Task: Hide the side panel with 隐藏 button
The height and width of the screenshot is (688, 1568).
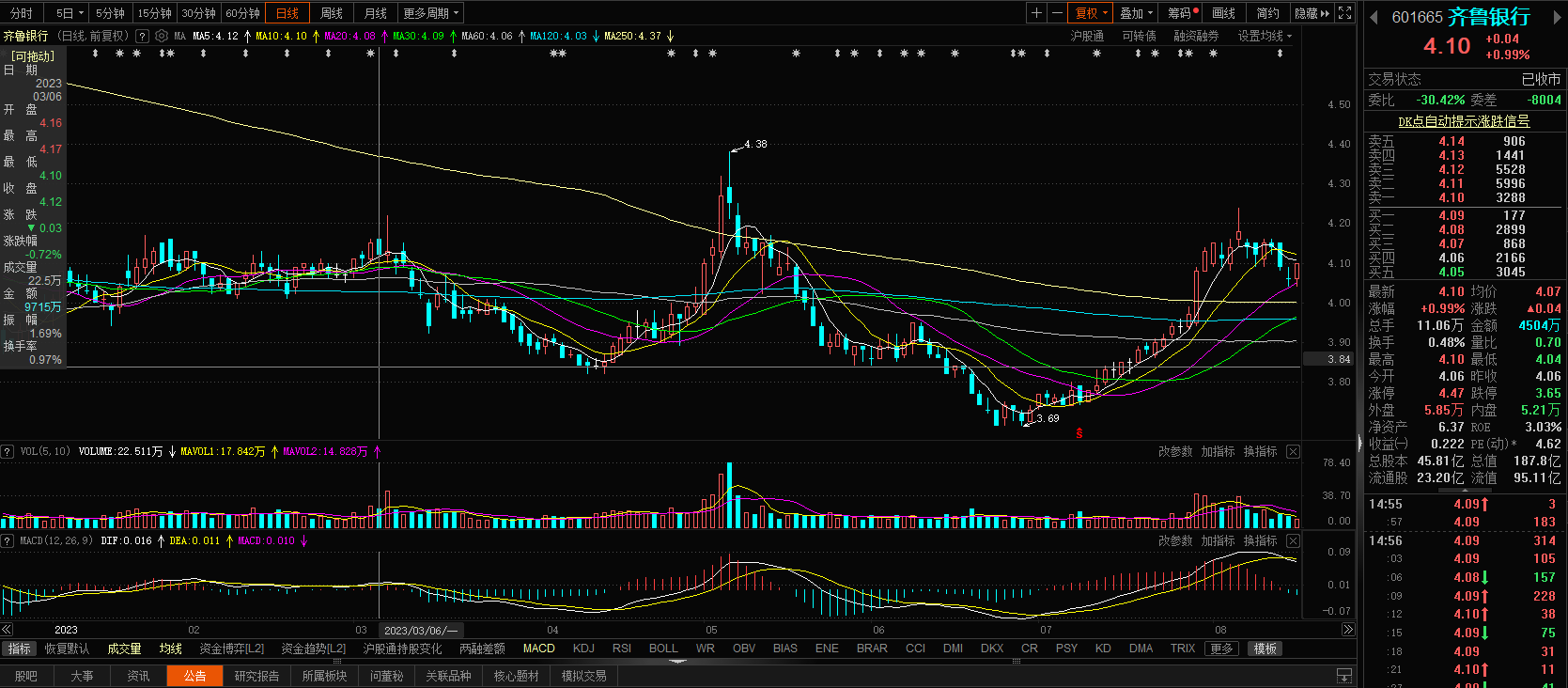Action: click(x=1312, y=13)
